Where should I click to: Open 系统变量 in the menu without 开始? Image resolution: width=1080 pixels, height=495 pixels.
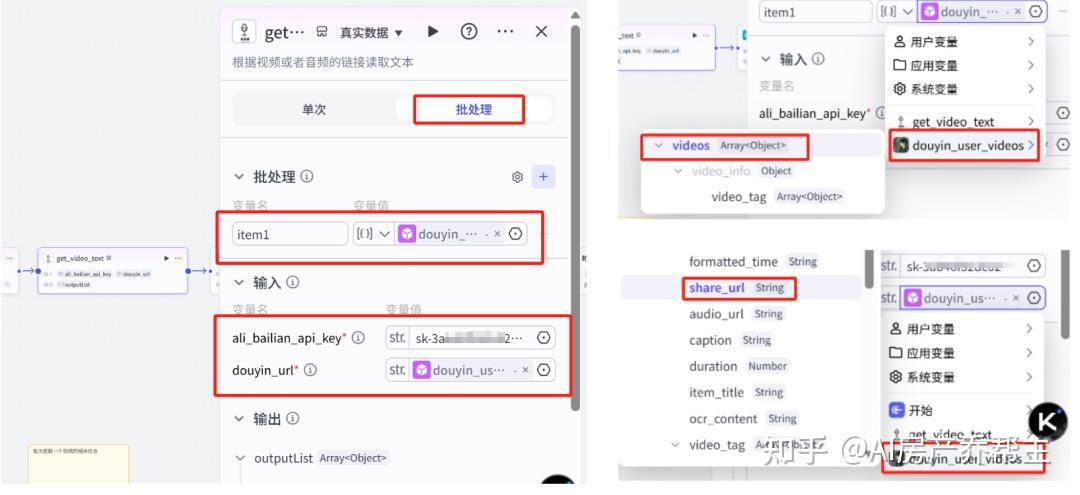[964, 89]
